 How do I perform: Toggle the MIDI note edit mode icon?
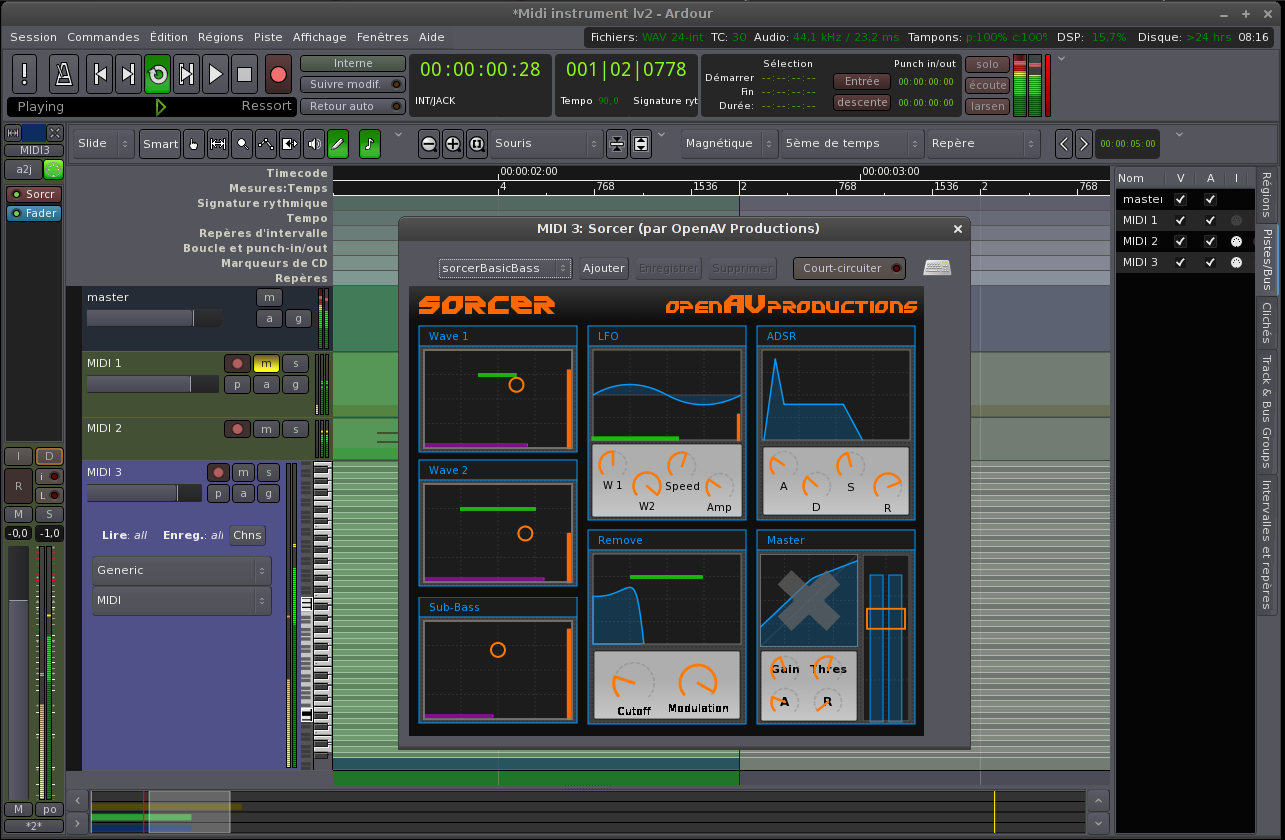[x=370, y=144]
